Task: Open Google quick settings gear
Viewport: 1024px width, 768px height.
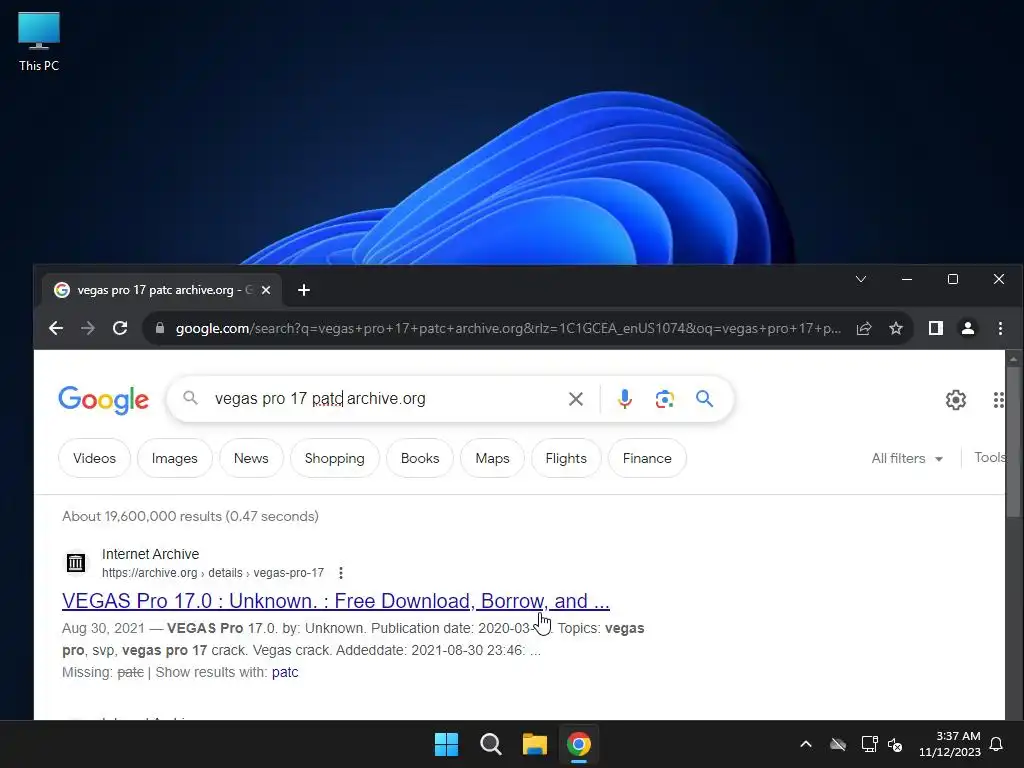Action: tap(955, 400)
